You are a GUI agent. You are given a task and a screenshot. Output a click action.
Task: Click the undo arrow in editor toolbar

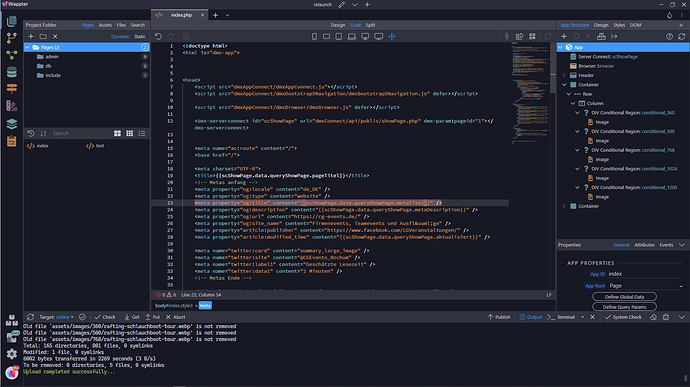tap(158, 37)
